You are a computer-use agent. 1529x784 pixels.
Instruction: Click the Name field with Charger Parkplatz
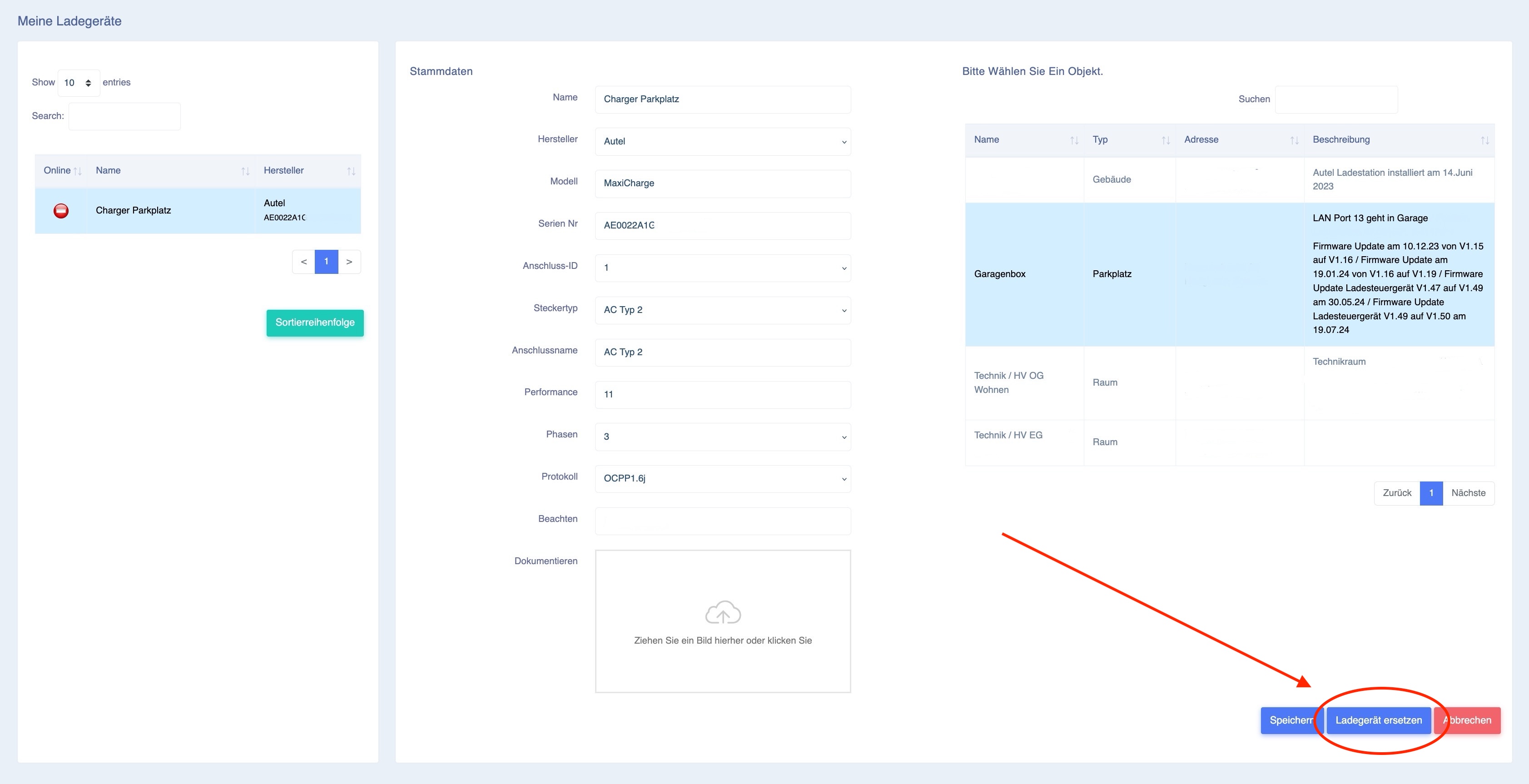click(722, 99)
